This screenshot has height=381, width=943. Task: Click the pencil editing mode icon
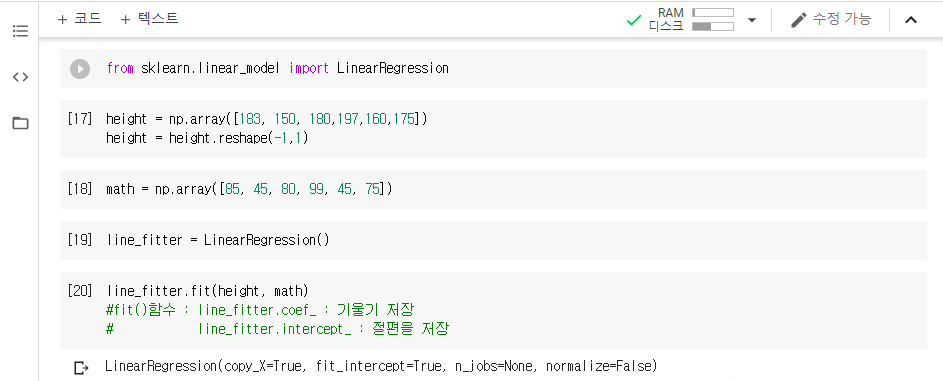tap(798, 20)
